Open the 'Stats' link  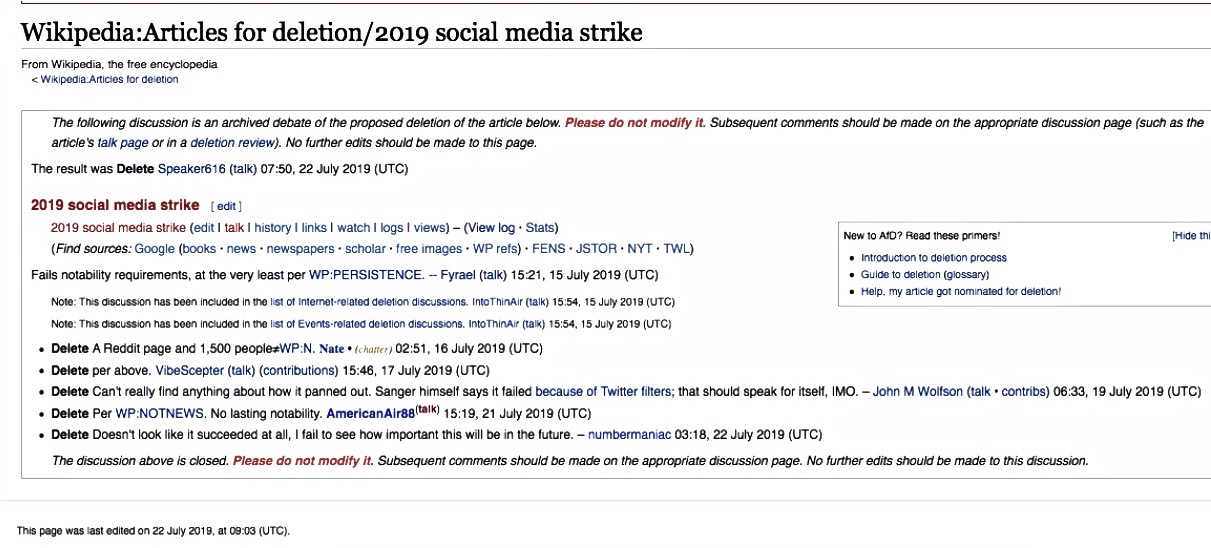pos(540,228)
